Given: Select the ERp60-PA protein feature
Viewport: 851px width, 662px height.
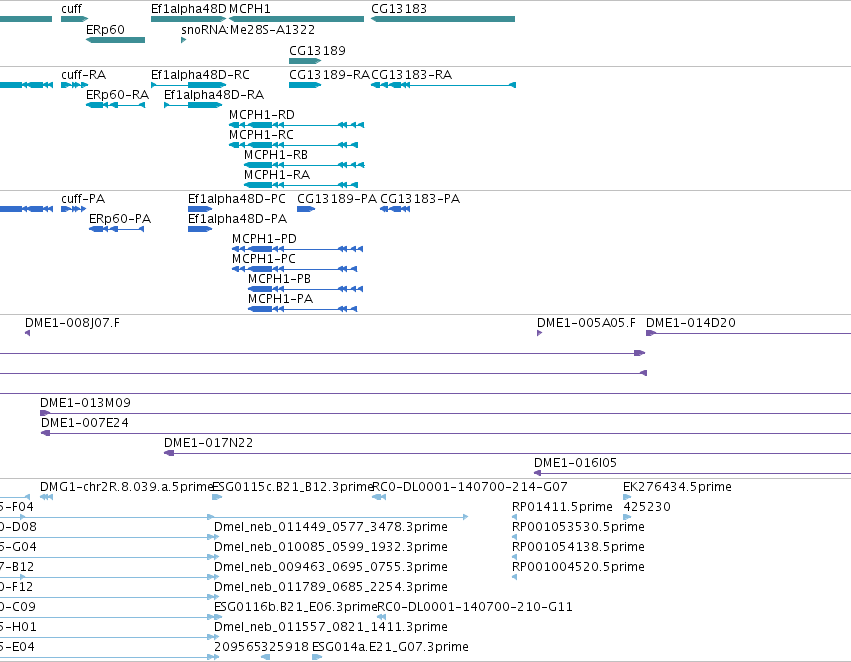Looking at the screenshot, I should 116,229.
